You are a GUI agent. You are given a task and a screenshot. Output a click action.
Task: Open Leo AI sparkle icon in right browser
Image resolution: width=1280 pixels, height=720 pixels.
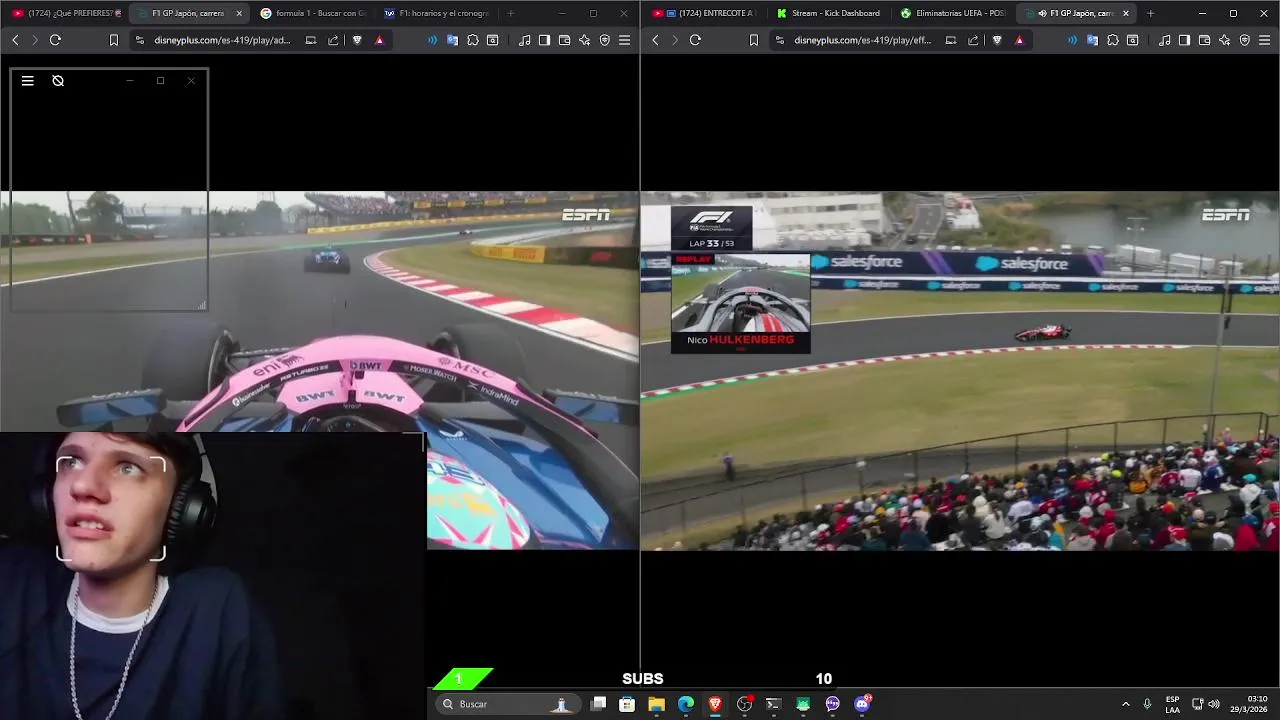[x=1224, y=40]
